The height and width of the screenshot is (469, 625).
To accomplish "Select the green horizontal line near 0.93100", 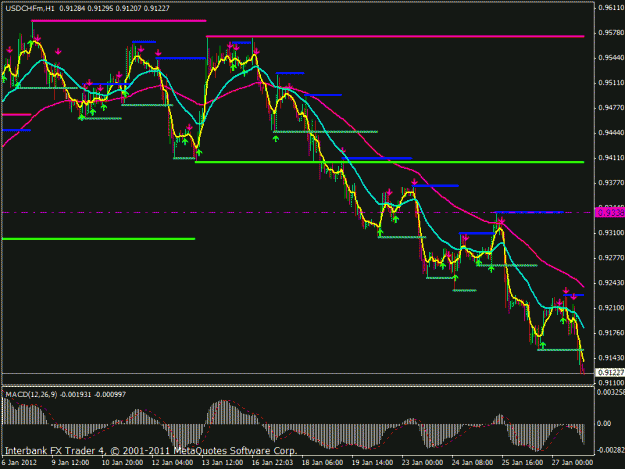I will (x=98, y=239).
